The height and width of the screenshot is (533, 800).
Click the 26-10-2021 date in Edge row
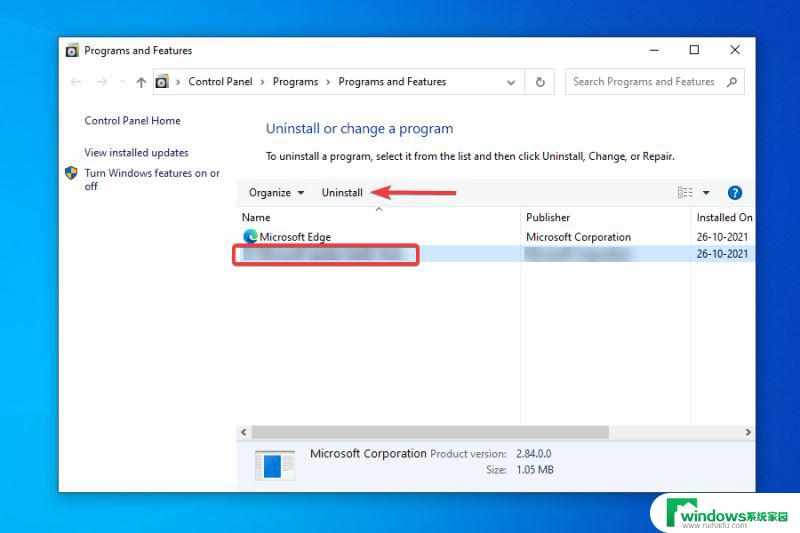pyautogui.click(x=722, y=237)
